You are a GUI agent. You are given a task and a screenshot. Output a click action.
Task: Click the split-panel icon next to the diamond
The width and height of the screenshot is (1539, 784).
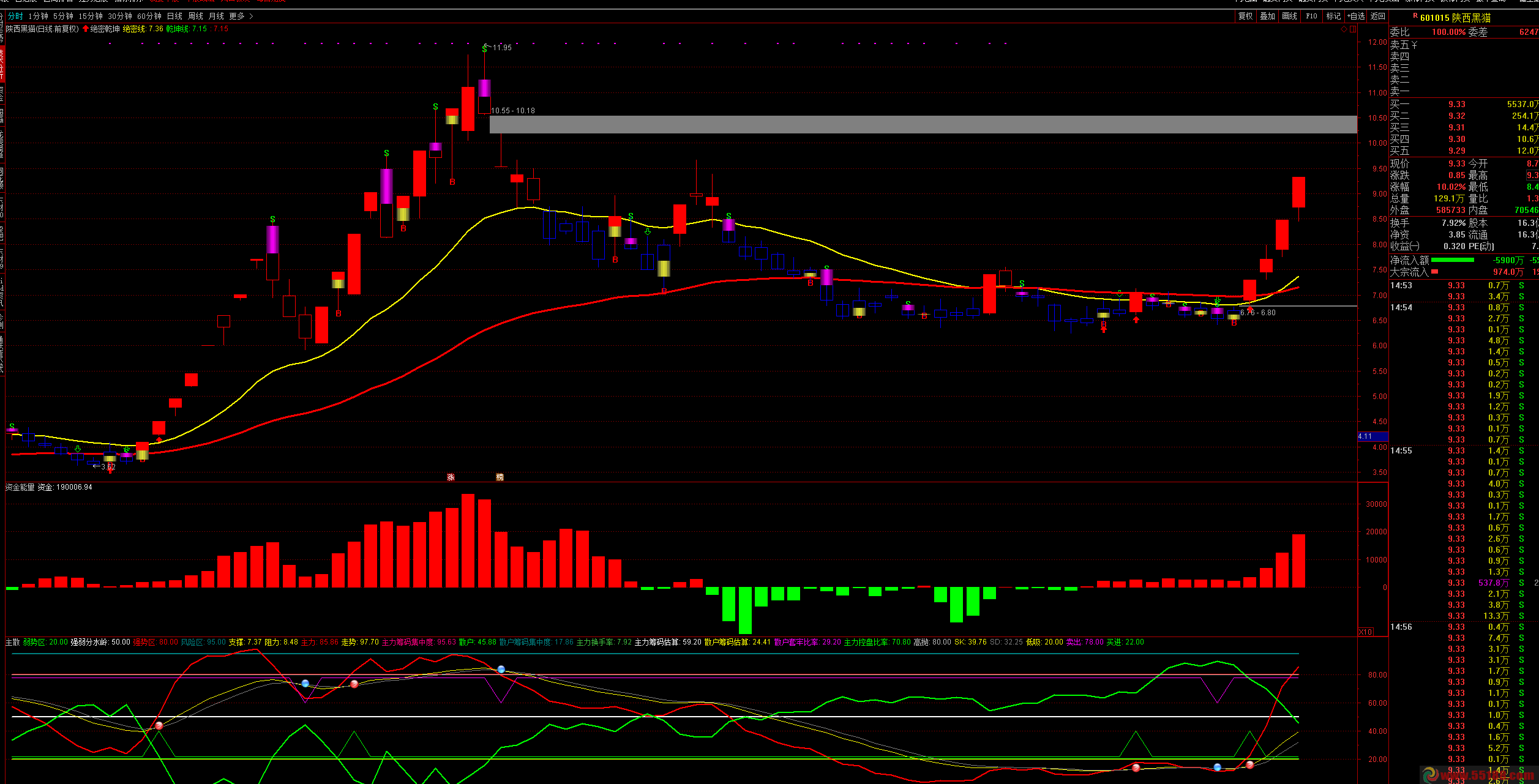point(1353,29)
